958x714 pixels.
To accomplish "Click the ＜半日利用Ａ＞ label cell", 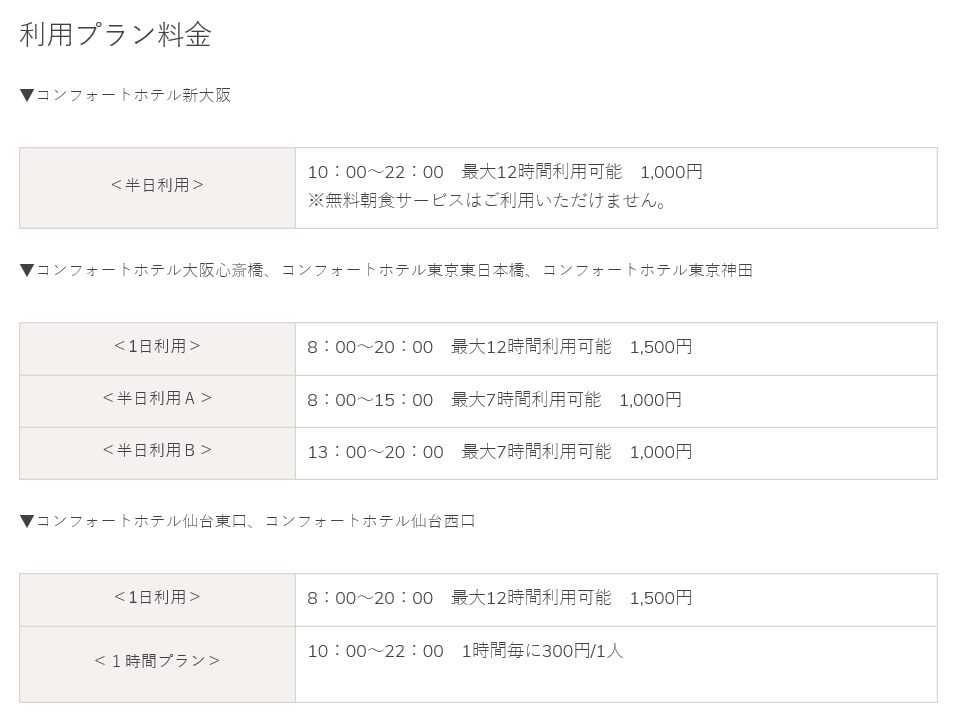I will click(x=158, y=401).
